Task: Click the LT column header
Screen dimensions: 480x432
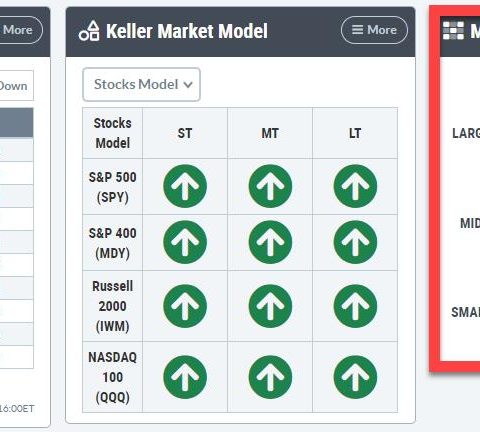Action: tap(355, 133)
